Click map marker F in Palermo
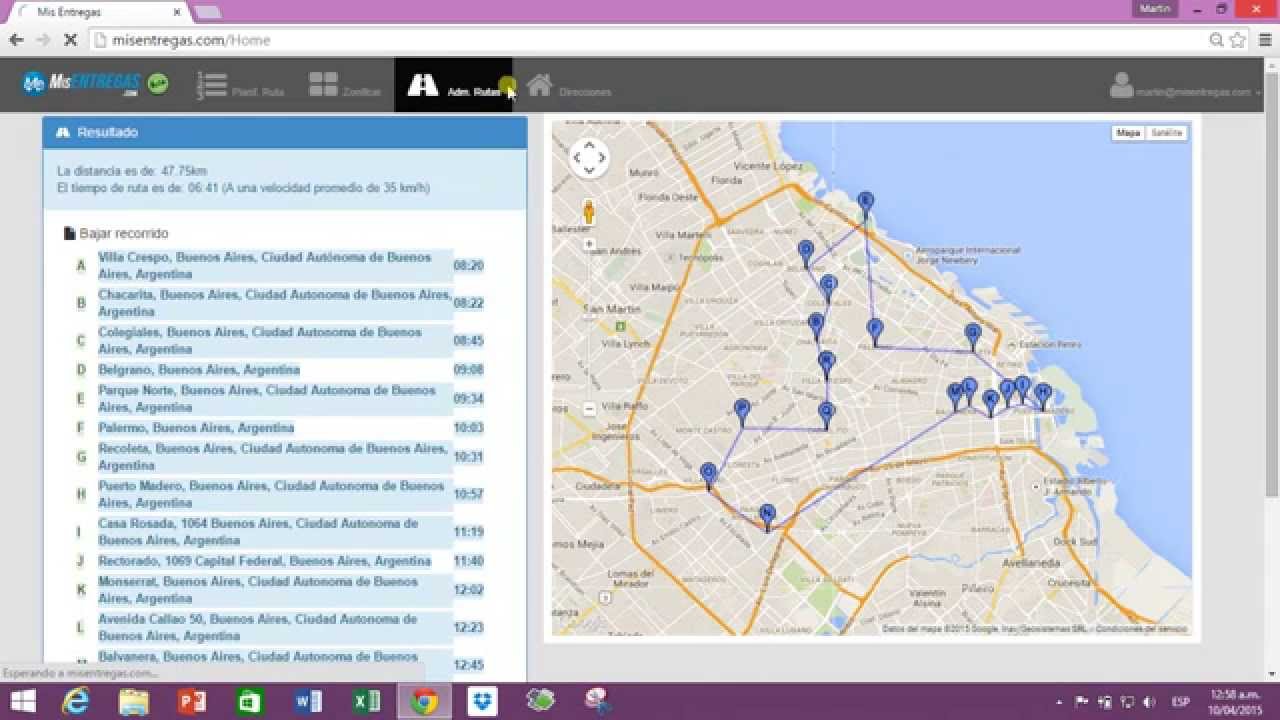 pos(875,332)
